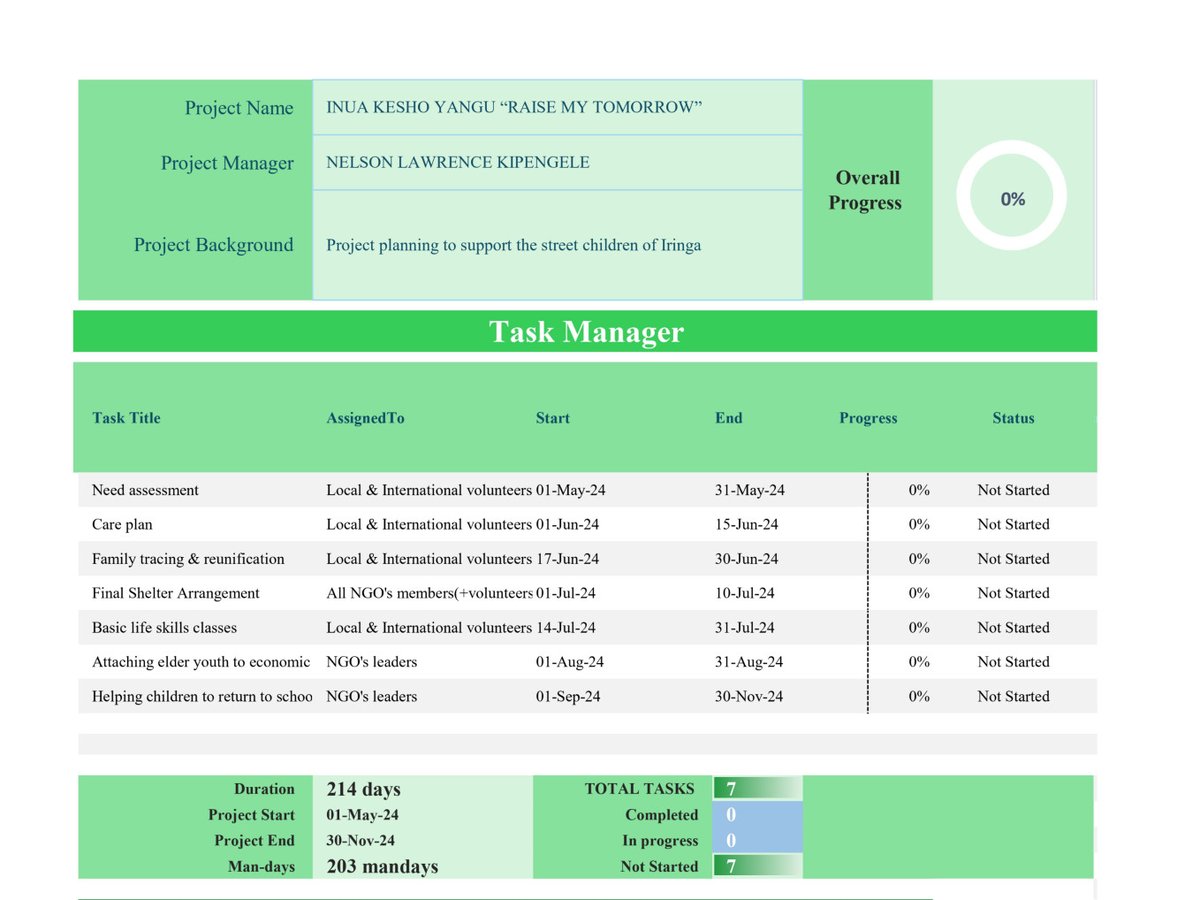Screen dimensions: 1200x900
Task: Click the Completed count cell
Action: (x=757, y=815)
